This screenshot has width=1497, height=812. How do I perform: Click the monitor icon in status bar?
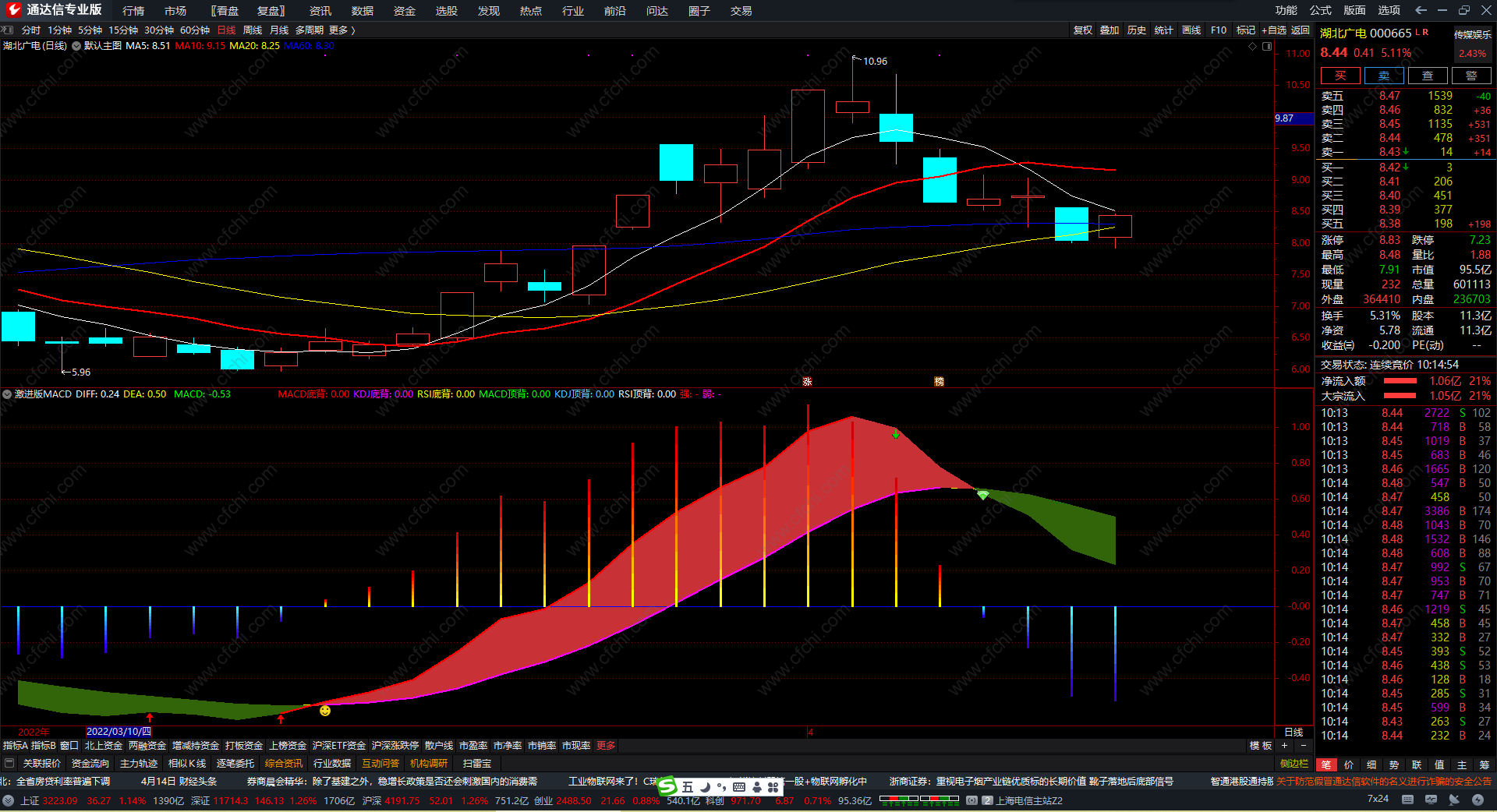point(1431,800)
